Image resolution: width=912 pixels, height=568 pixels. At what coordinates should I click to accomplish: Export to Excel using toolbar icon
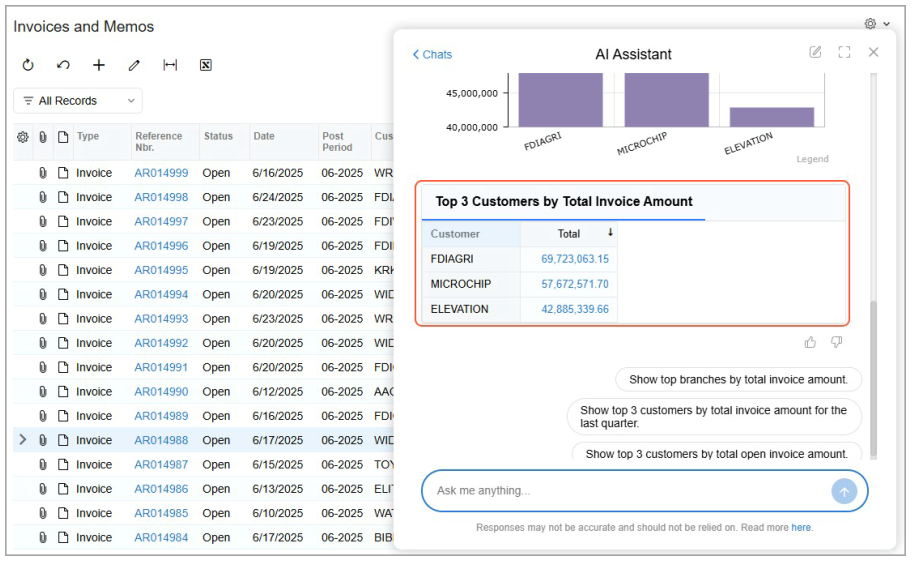point(206,65)
